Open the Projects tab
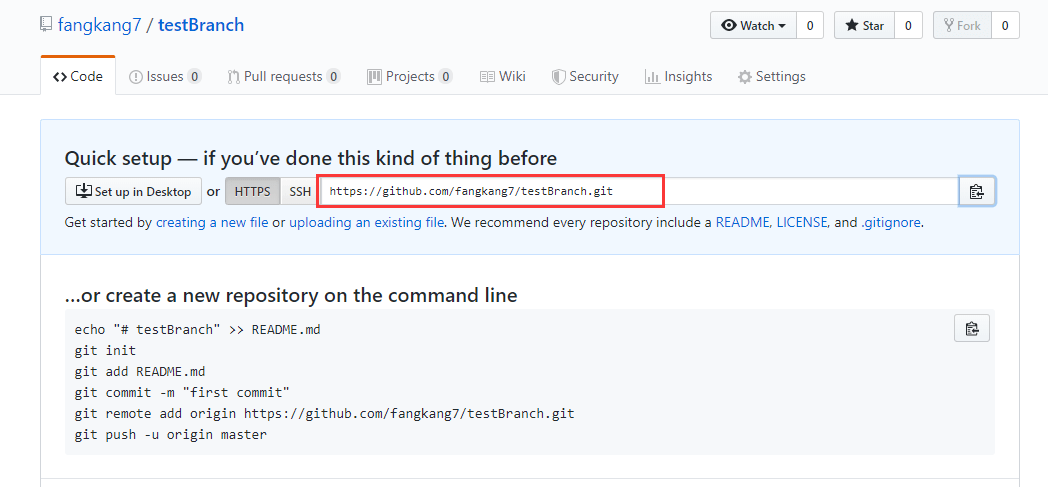The image size is (1048, 487). point(409,76)
